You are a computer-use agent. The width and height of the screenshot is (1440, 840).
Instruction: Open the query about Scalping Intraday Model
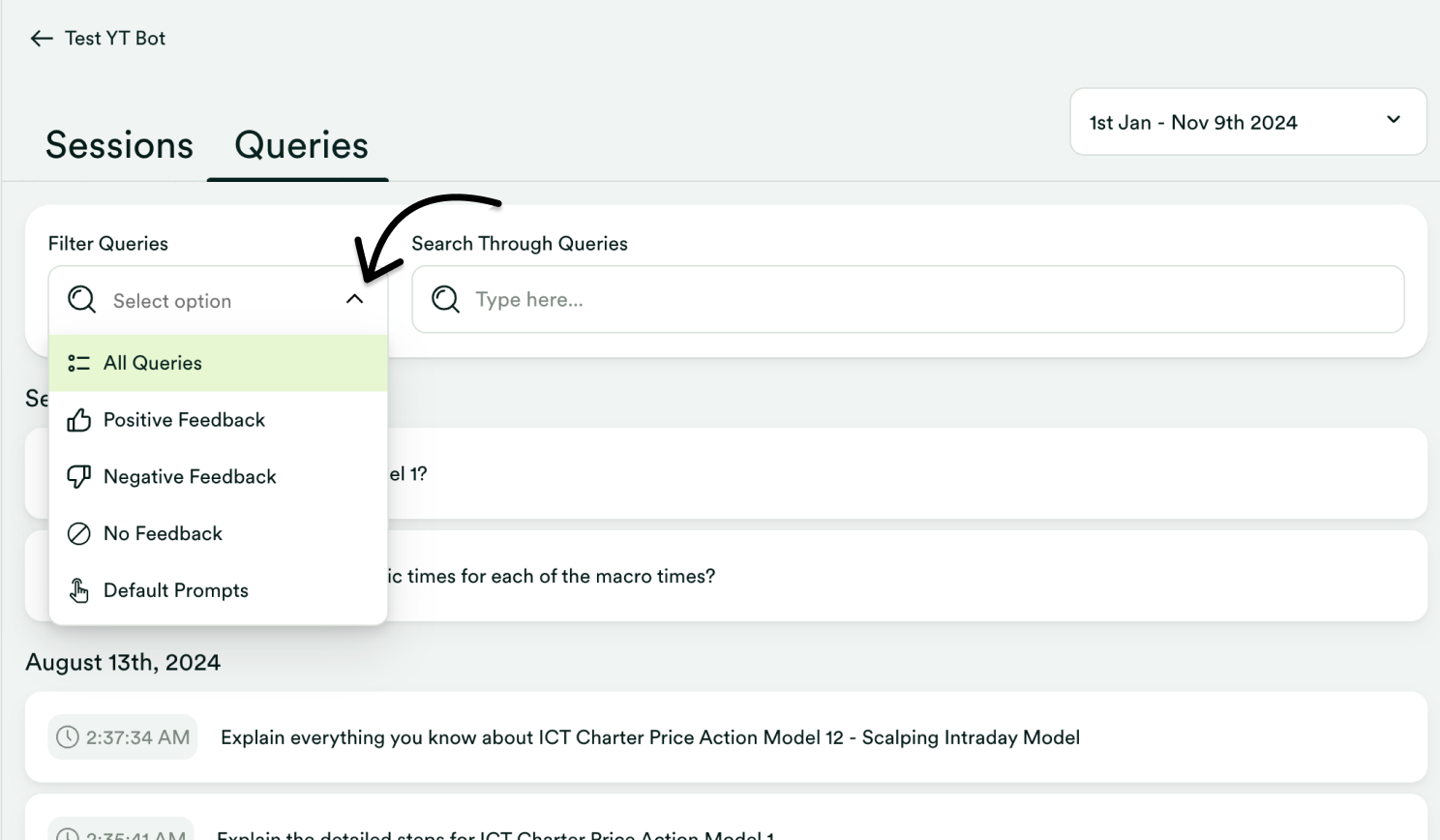click(649, 736)
